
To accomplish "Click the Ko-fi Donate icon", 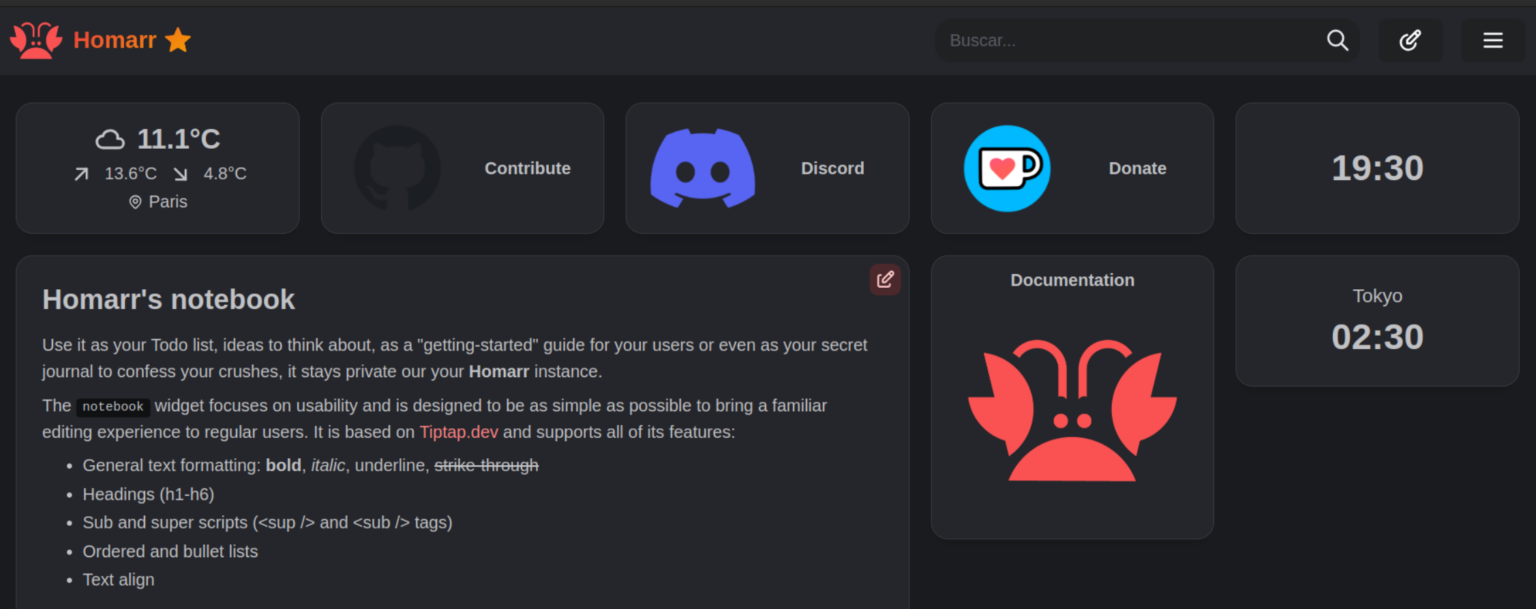I will click(1007, 168).
